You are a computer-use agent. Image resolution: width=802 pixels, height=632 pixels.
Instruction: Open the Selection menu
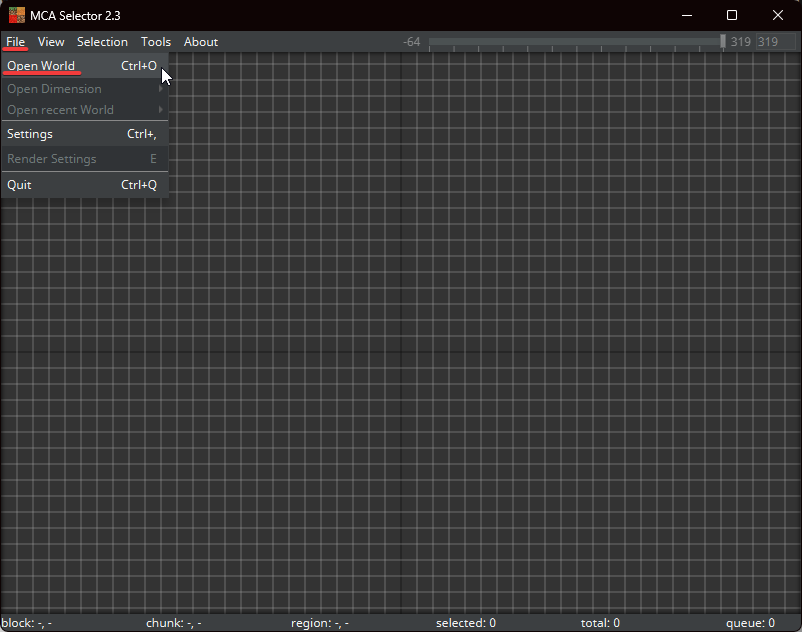pos(102,42)
